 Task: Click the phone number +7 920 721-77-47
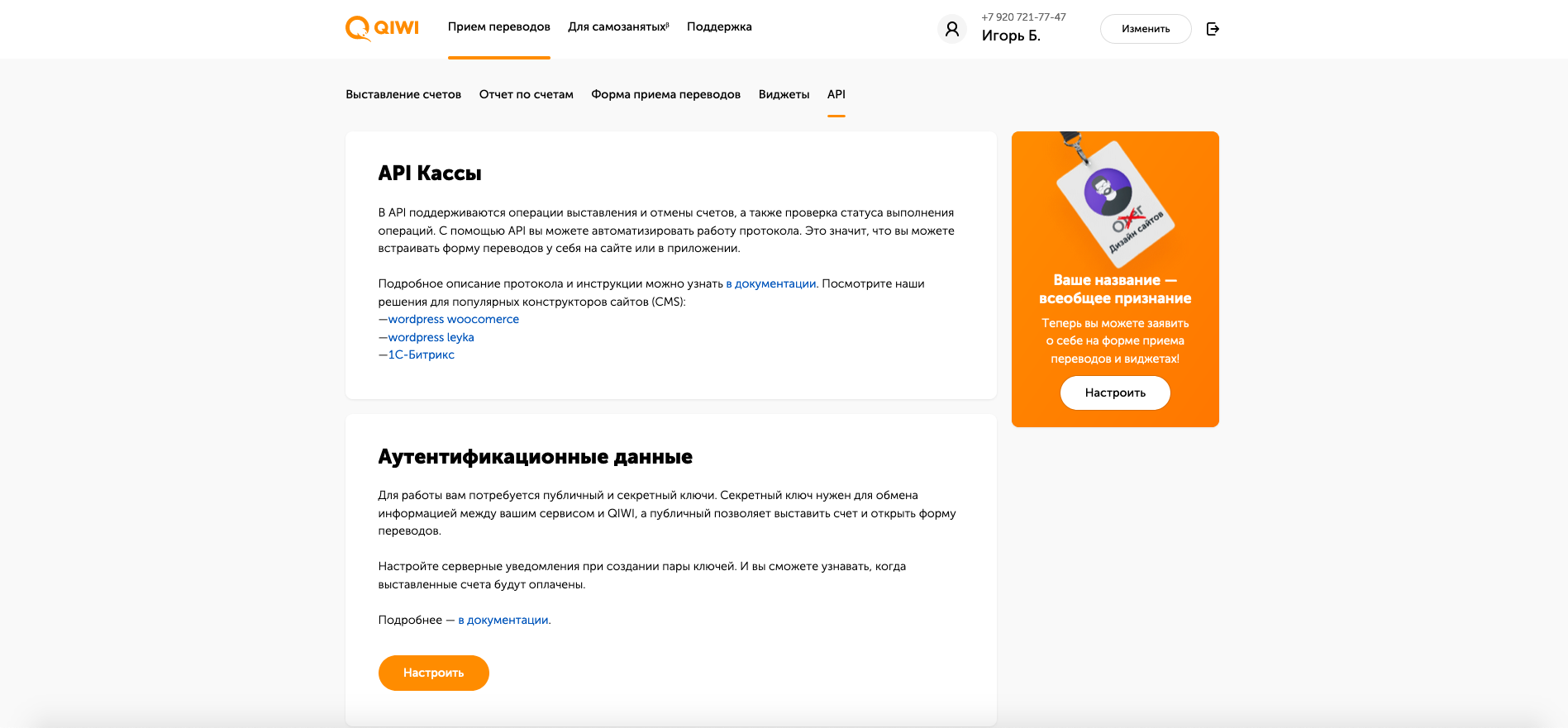point(1024,17)
